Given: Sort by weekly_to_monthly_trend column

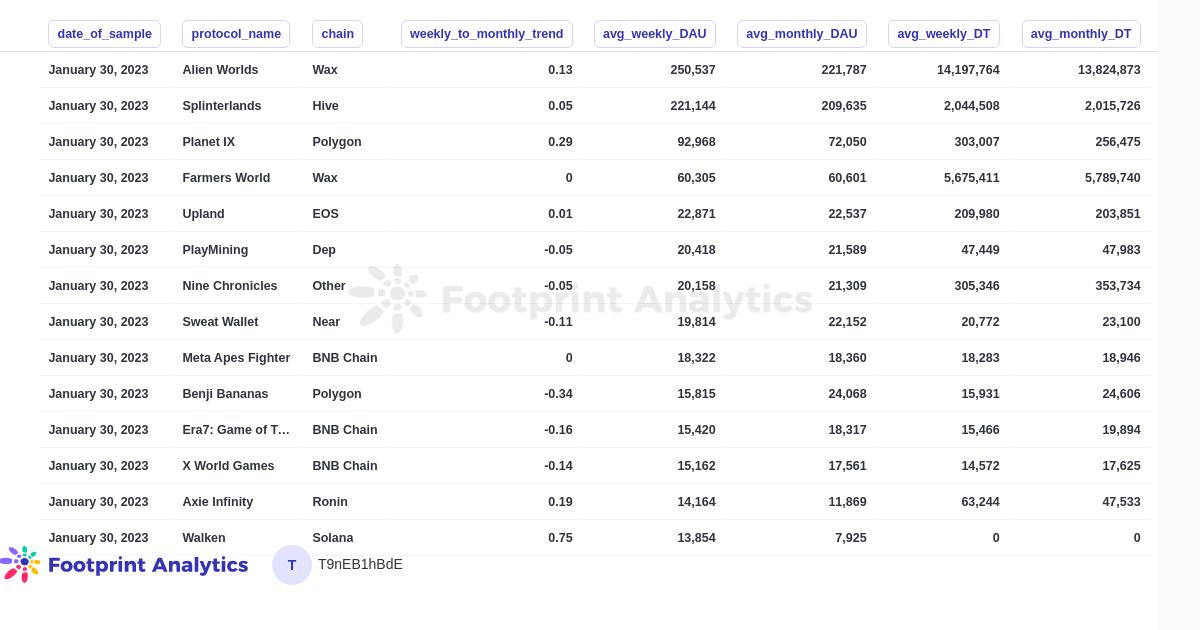Looking at the screenshot, I should [486, 34].
